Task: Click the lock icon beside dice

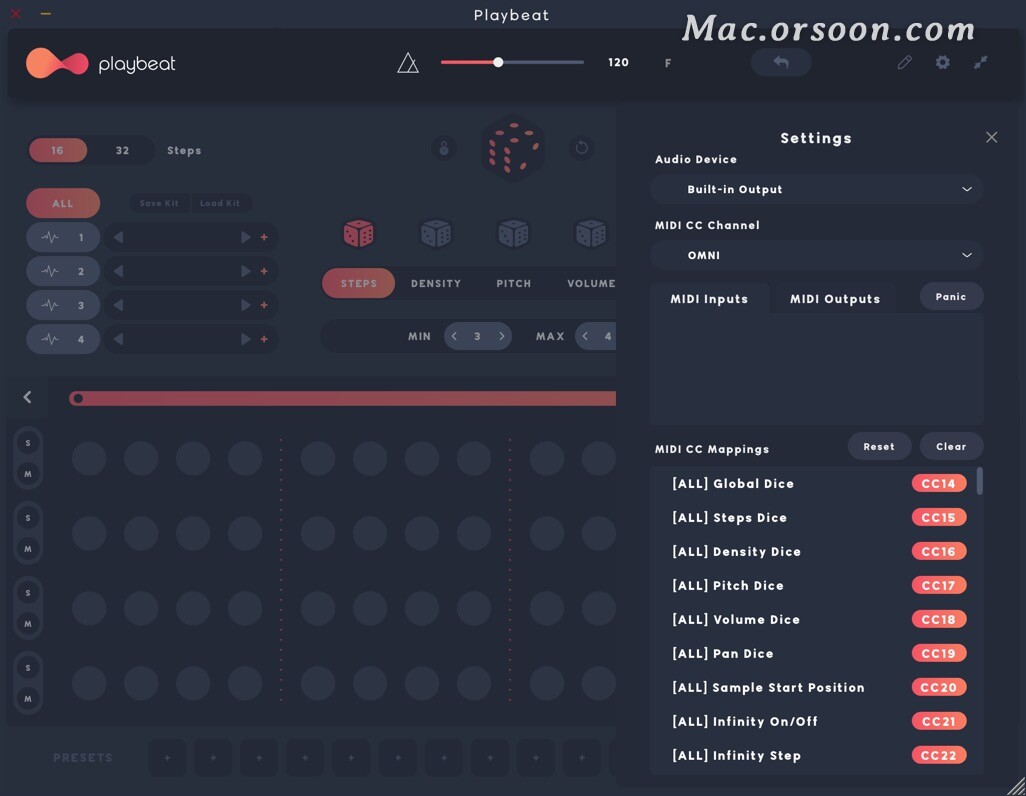Action: click(x=444, y=148)
